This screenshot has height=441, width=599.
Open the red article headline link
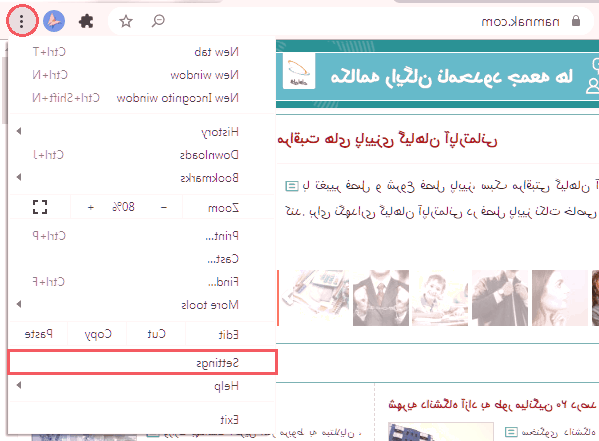point(387,139)
